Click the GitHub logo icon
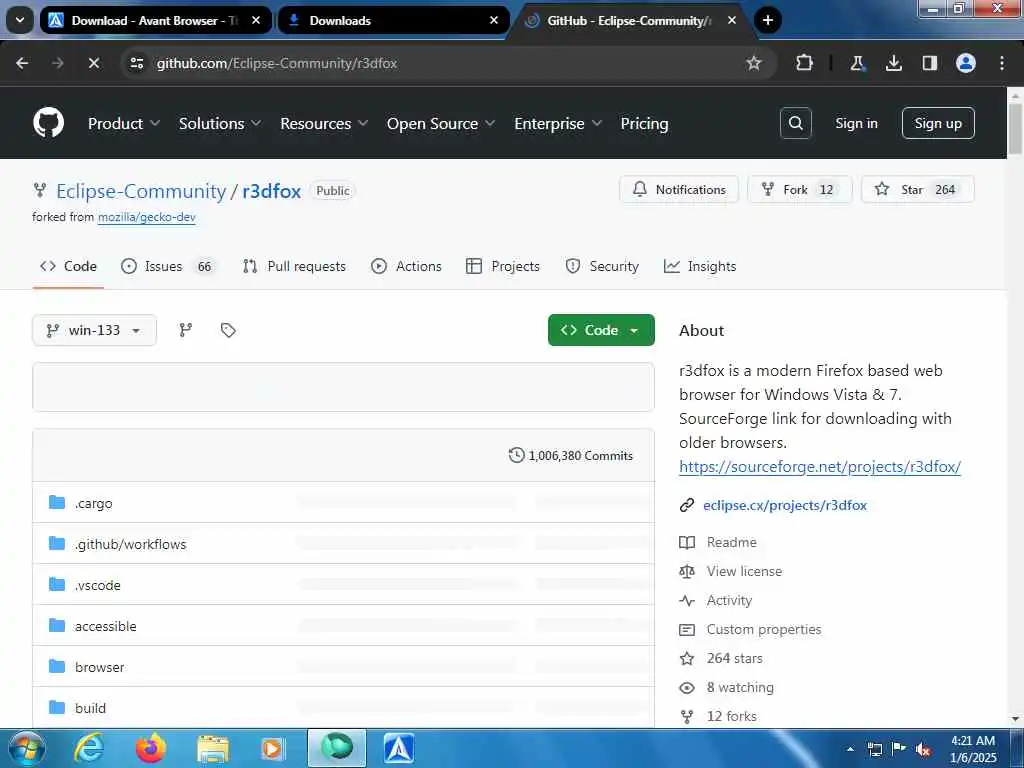The image size is (1024, 768). click(x=48, y=123)
